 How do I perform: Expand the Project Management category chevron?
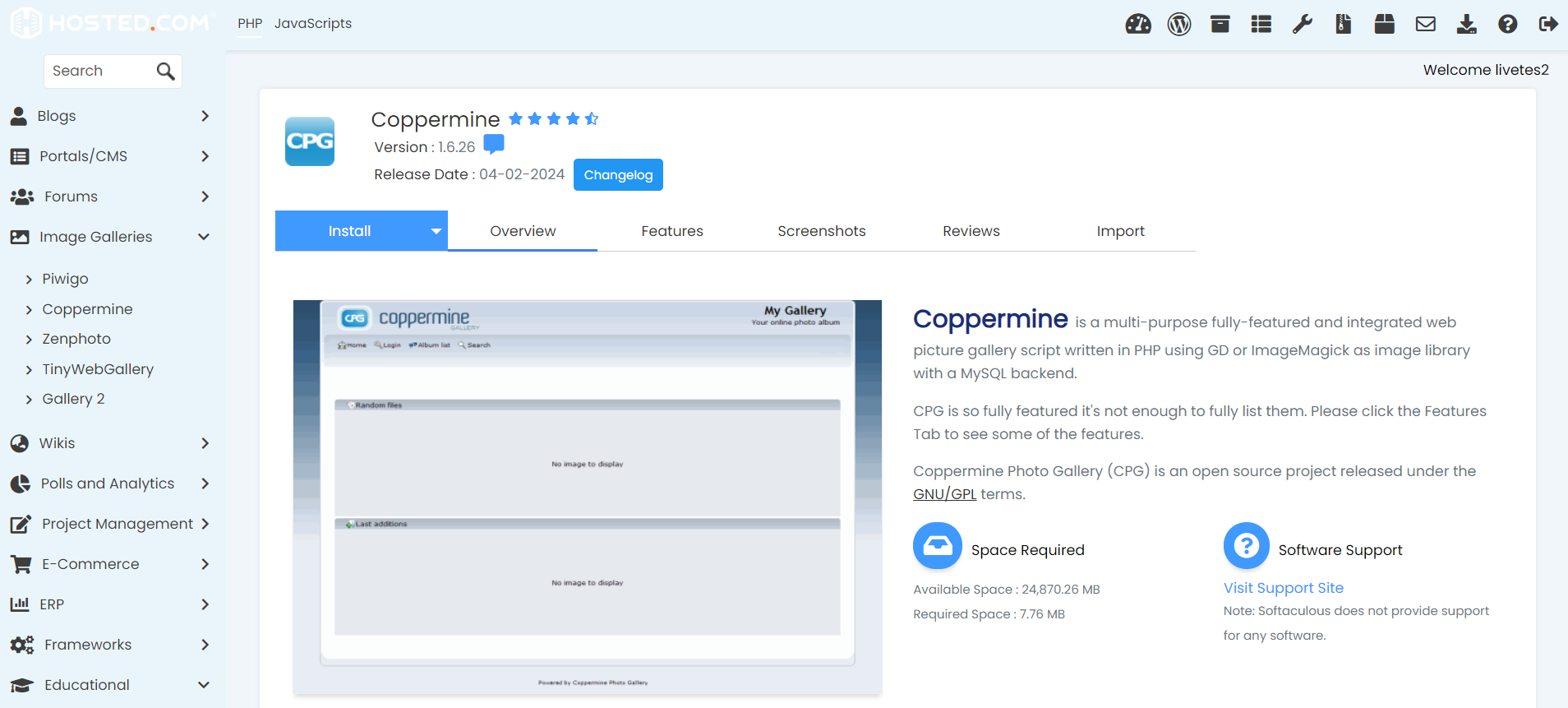205,524
